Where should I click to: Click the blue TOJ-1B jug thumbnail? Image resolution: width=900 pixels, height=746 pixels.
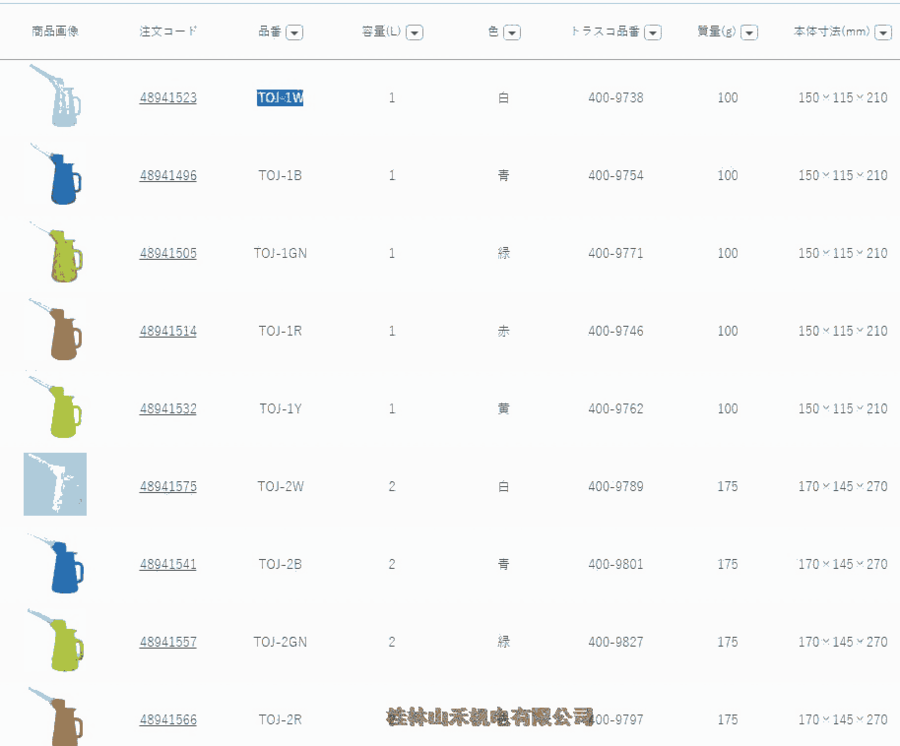56,175
